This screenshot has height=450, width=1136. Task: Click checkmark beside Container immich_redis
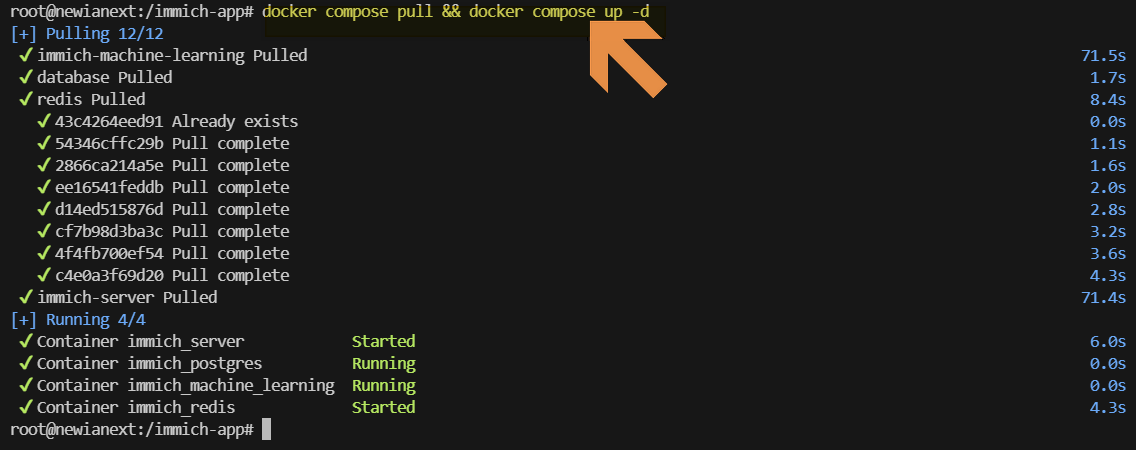click(x=26, y=407)
